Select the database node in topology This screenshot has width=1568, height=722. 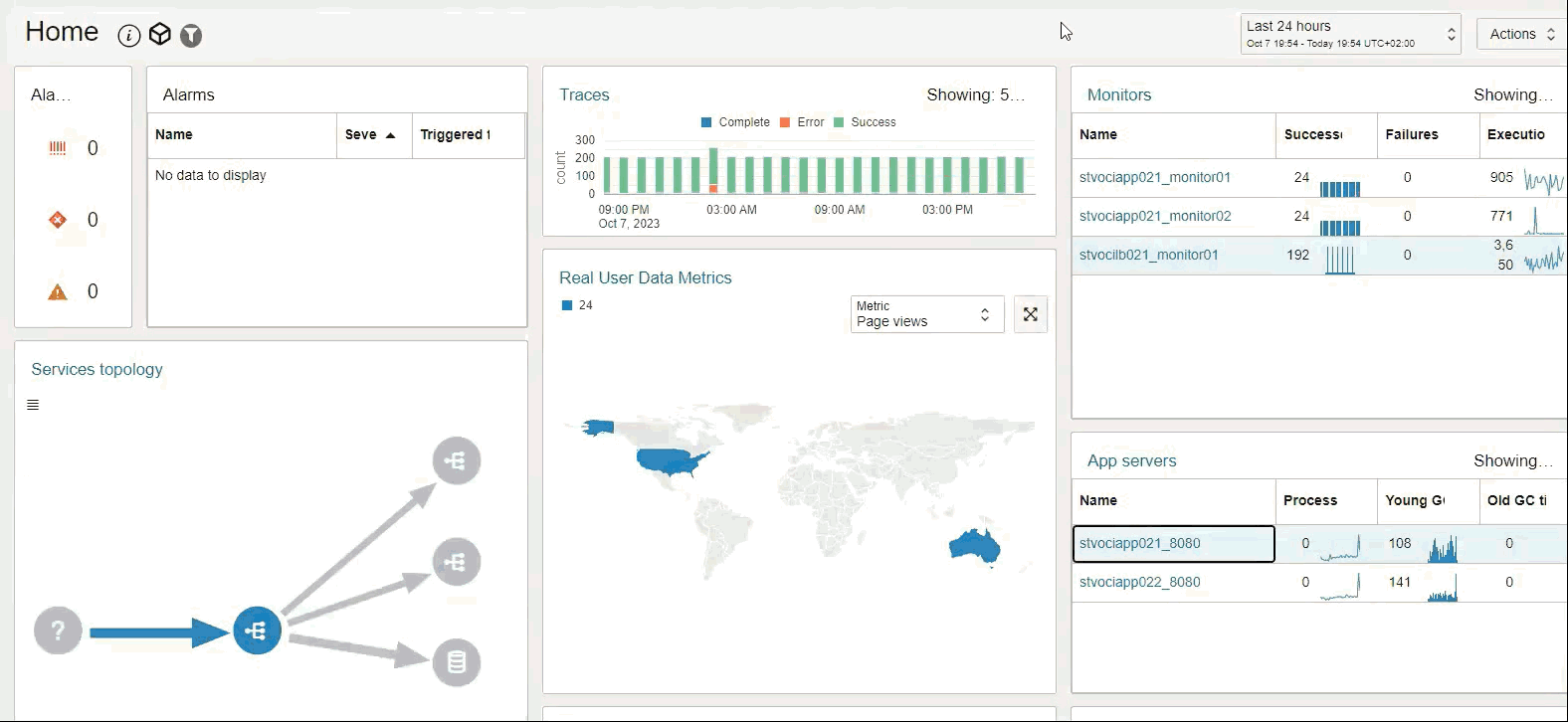click(x=457, y=662)
